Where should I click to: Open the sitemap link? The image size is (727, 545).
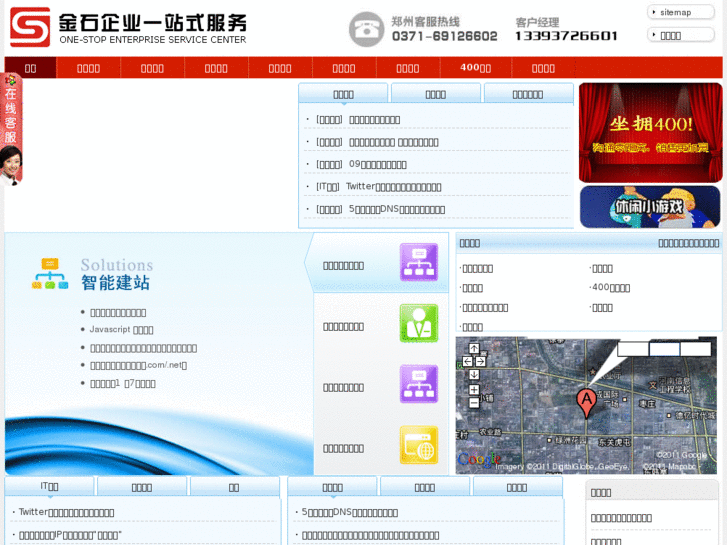point(681,12)
